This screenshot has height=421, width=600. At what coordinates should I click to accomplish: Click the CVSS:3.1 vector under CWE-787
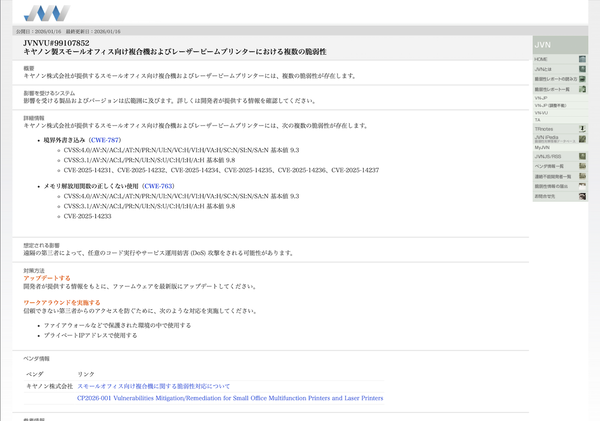[x=149, y=160]
